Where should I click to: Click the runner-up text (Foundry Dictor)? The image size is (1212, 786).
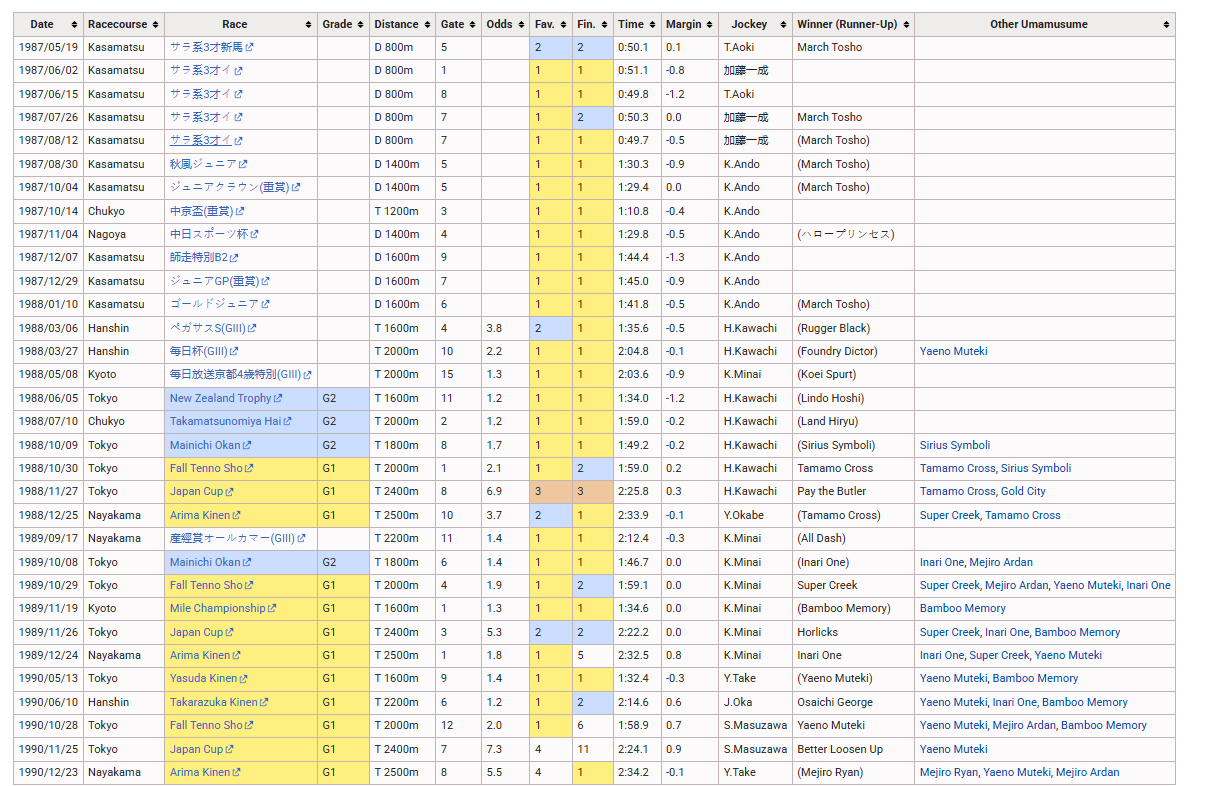click(x=837, y=351)
